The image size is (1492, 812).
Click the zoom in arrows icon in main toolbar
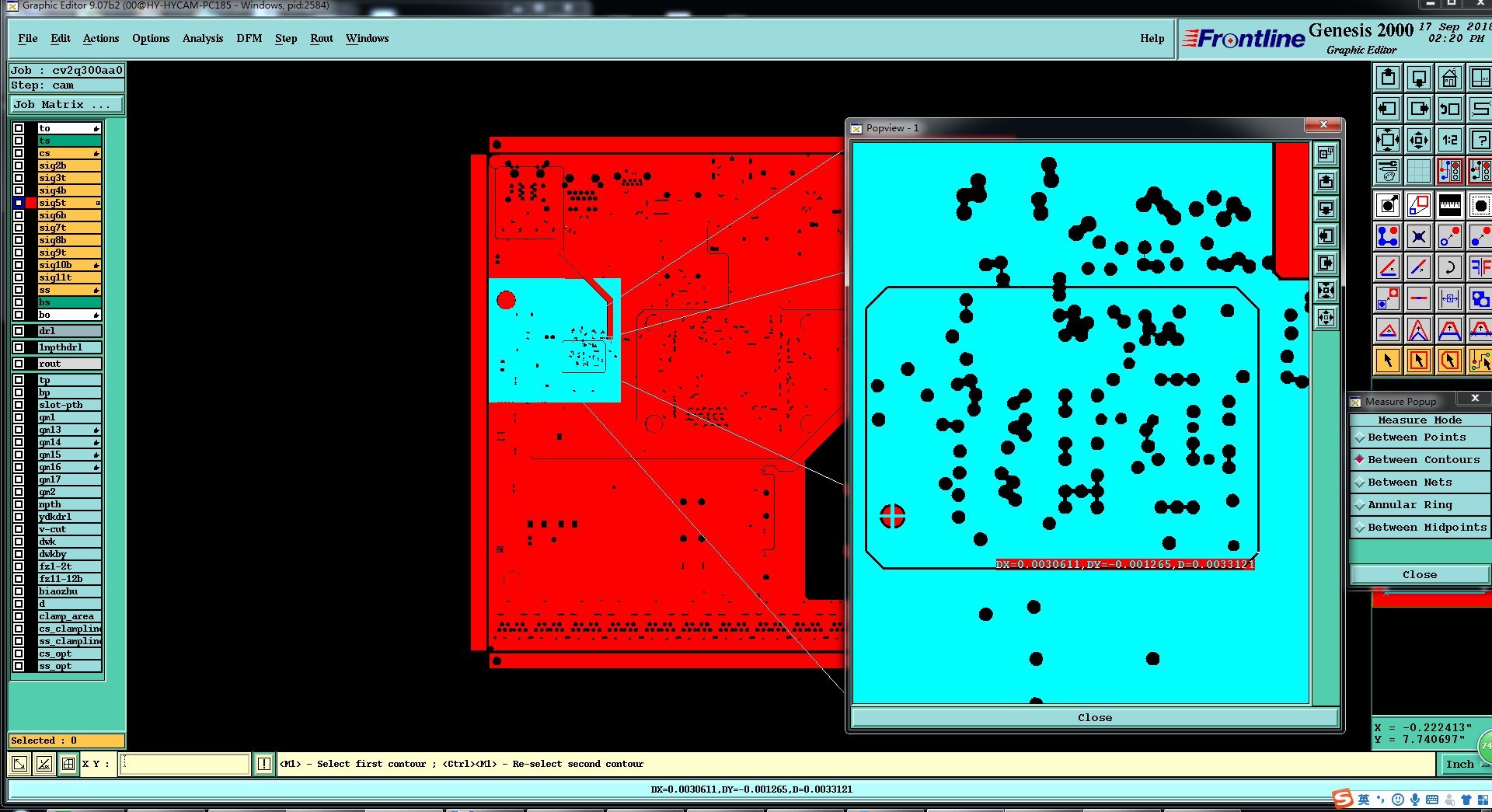click(1388, 140)
